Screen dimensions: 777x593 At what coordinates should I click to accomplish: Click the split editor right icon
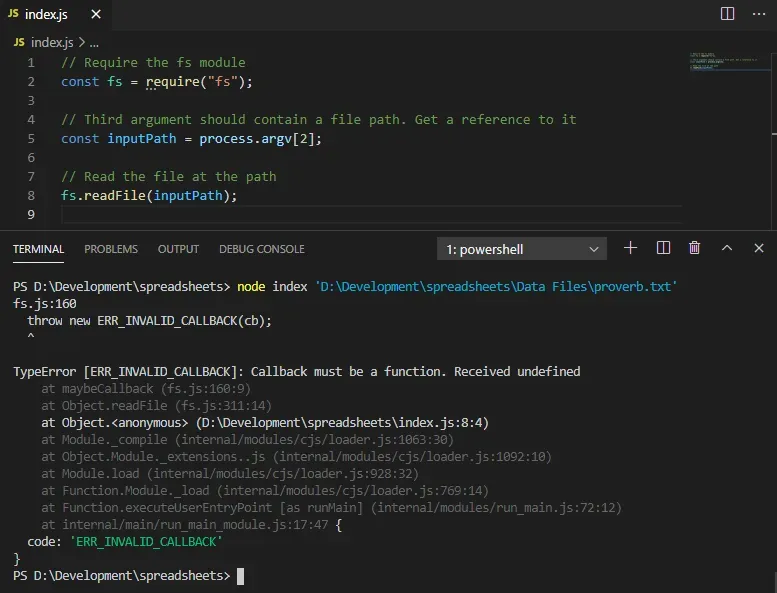[727, 14]
